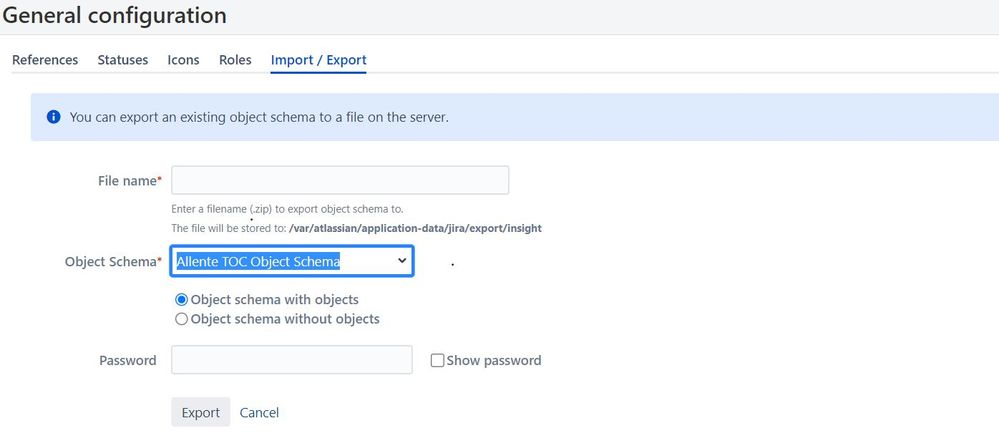Enable the Show password checkbox
Viewport: 999px width, 446px height.
click(437, 361)
